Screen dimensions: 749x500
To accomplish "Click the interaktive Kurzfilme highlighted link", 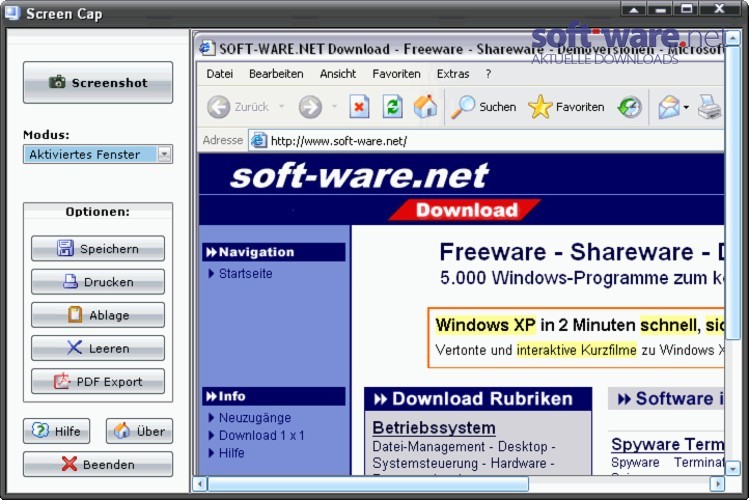I will point(577,350).
